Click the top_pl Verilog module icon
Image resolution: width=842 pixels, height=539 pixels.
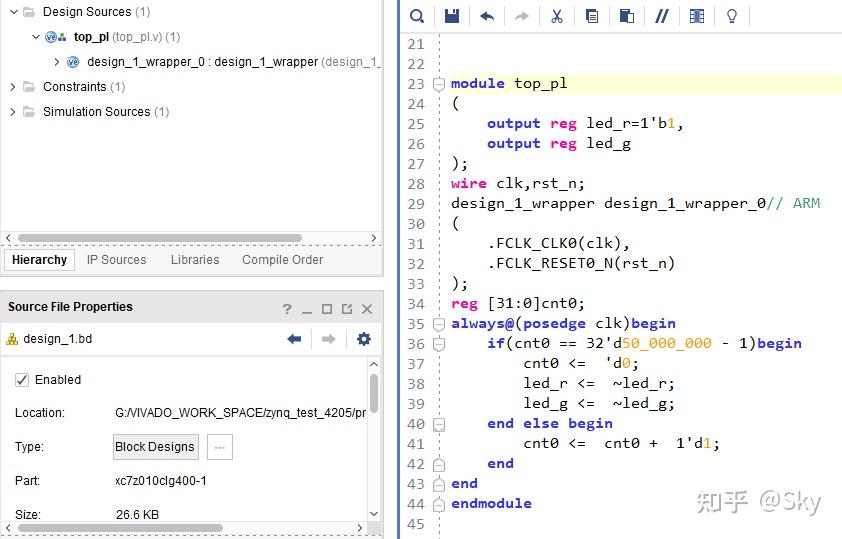[55, 37]
